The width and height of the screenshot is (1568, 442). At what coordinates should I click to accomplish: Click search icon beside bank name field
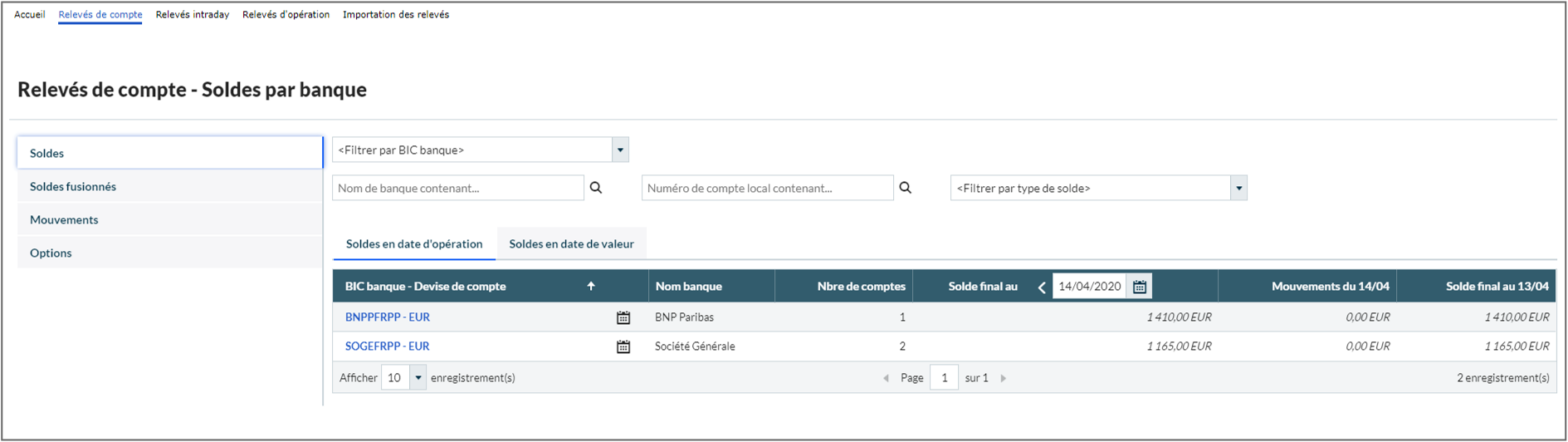tap(596, 188)
